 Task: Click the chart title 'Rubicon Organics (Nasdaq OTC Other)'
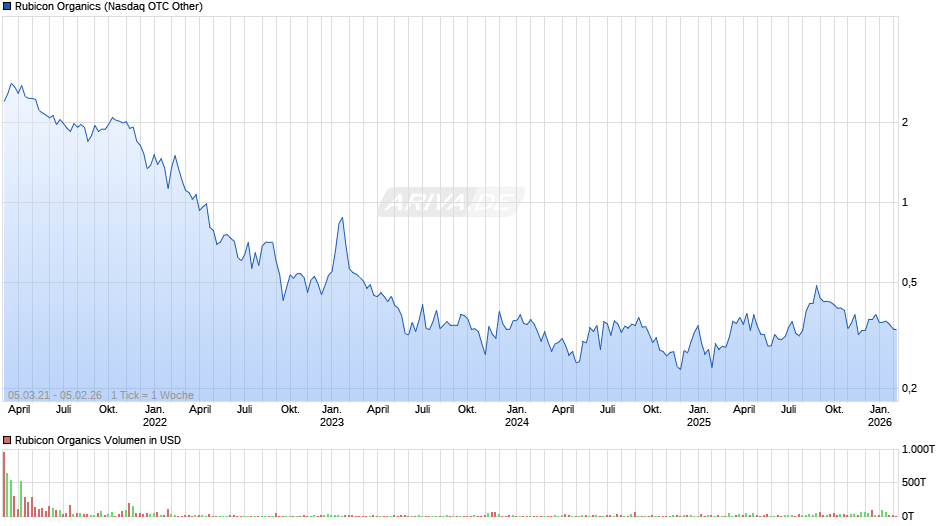pos(109,7)
